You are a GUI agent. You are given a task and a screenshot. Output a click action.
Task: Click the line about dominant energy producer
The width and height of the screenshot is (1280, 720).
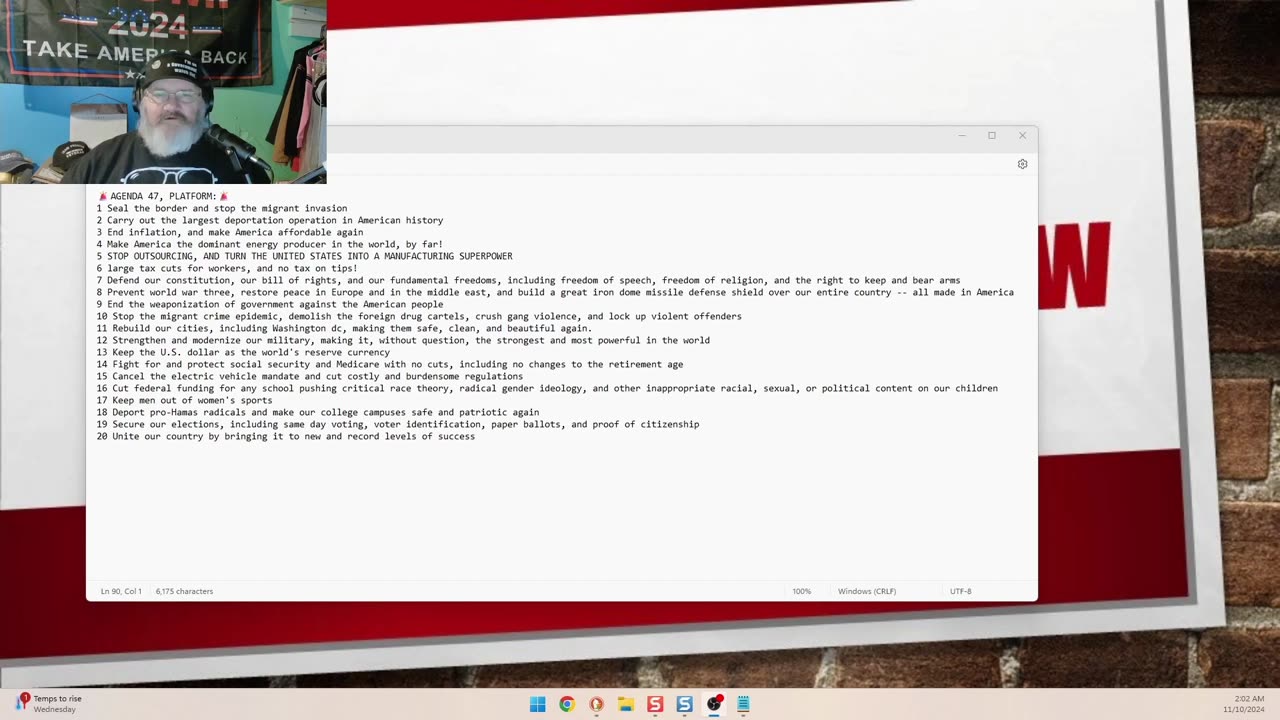pyautogui.click(x=270, y=244)
